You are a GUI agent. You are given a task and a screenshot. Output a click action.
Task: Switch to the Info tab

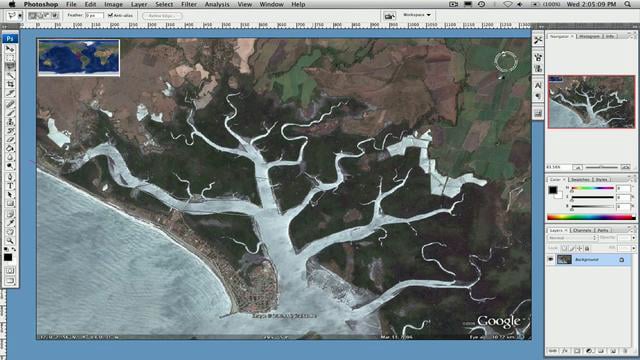click(x=610, y=36)
